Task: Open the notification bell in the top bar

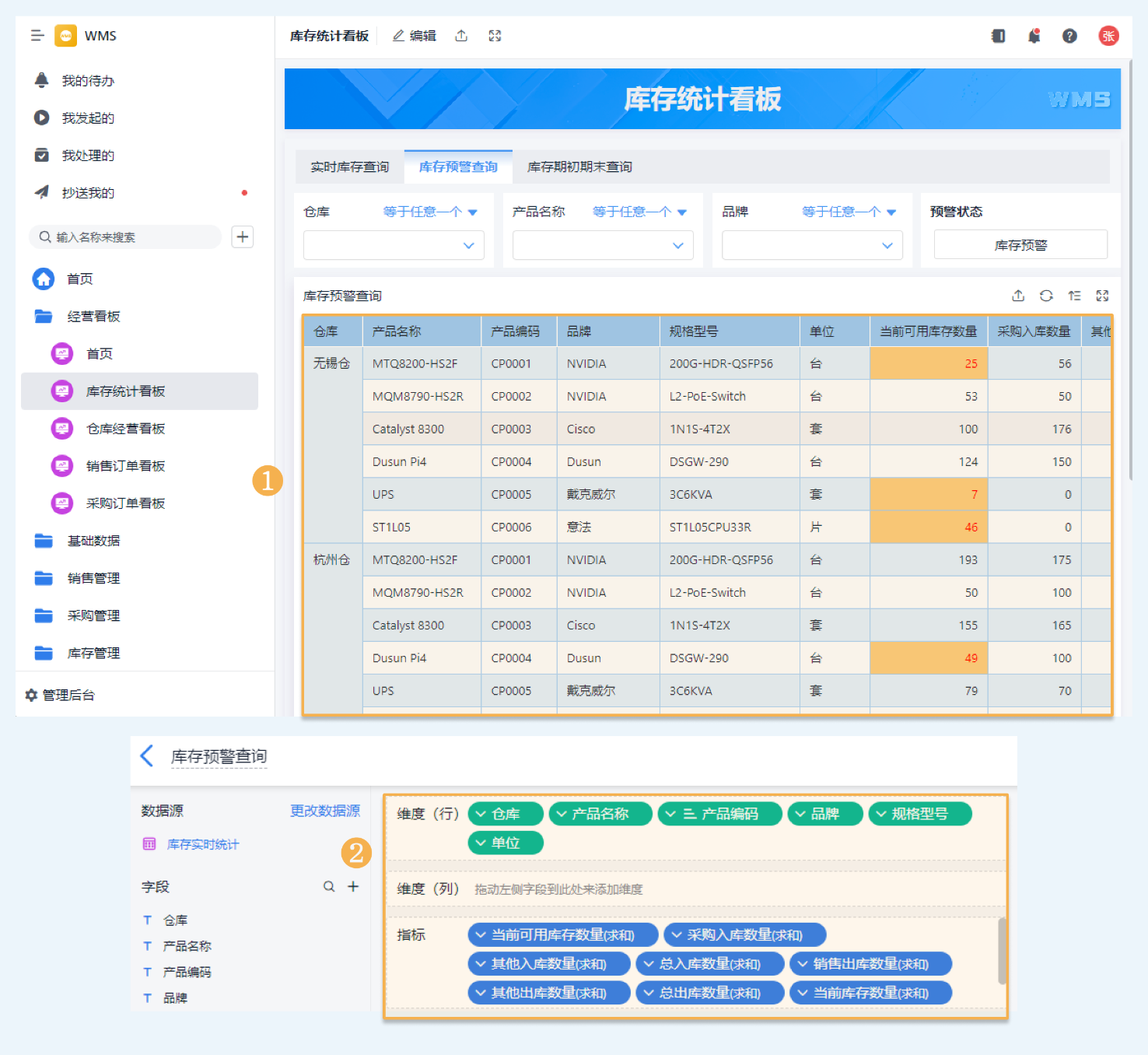Action: coord(1034,36)
